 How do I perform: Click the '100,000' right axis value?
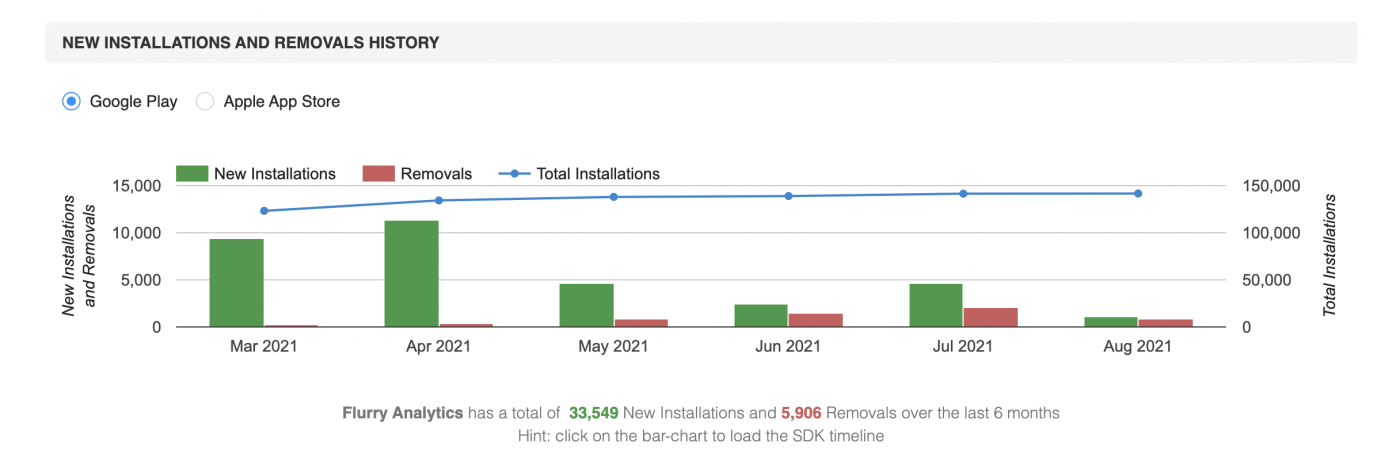[1272, 233]
